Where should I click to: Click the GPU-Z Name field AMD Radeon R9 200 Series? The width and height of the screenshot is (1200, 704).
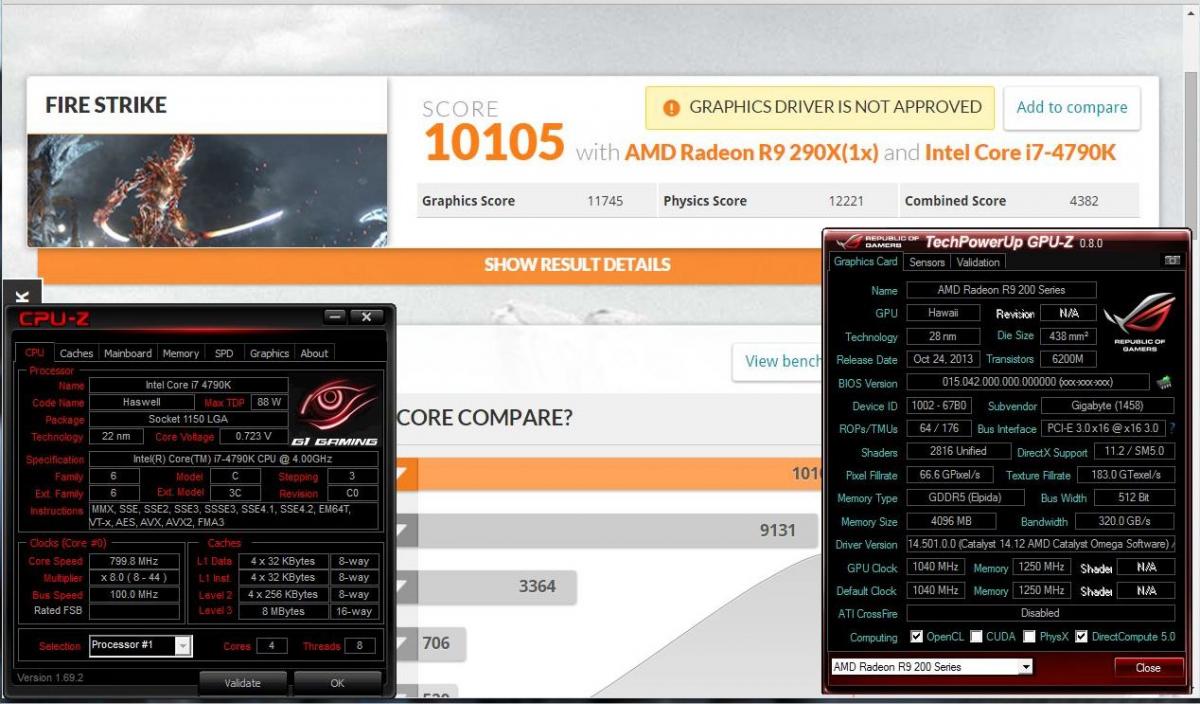click(x=1001, y=290)
